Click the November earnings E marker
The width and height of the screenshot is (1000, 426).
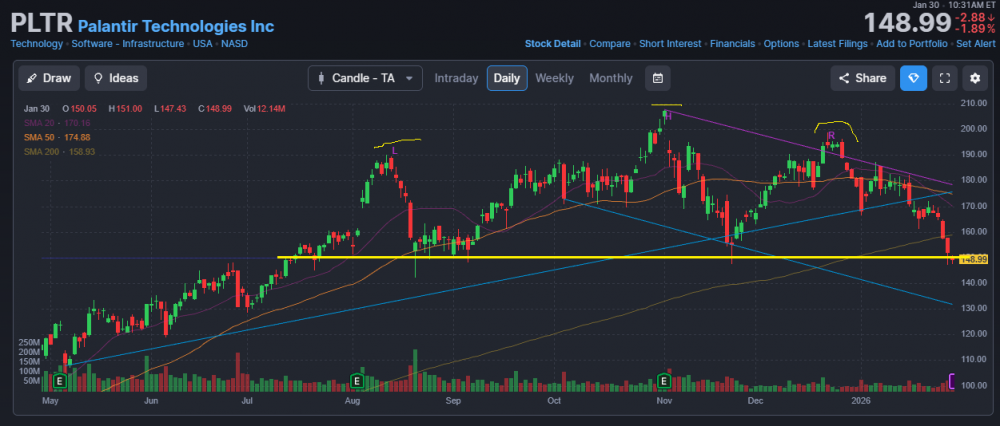664,381
